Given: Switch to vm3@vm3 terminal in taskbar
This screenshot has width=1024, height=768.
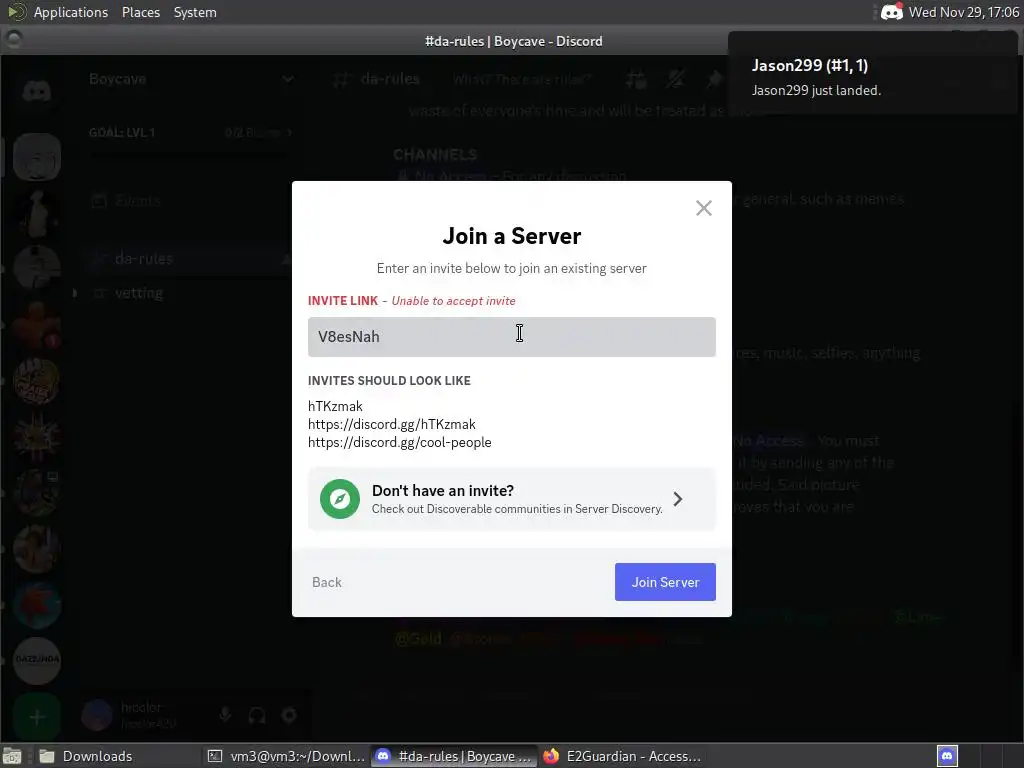Looking at the screenshot, I should pos(286,756).
